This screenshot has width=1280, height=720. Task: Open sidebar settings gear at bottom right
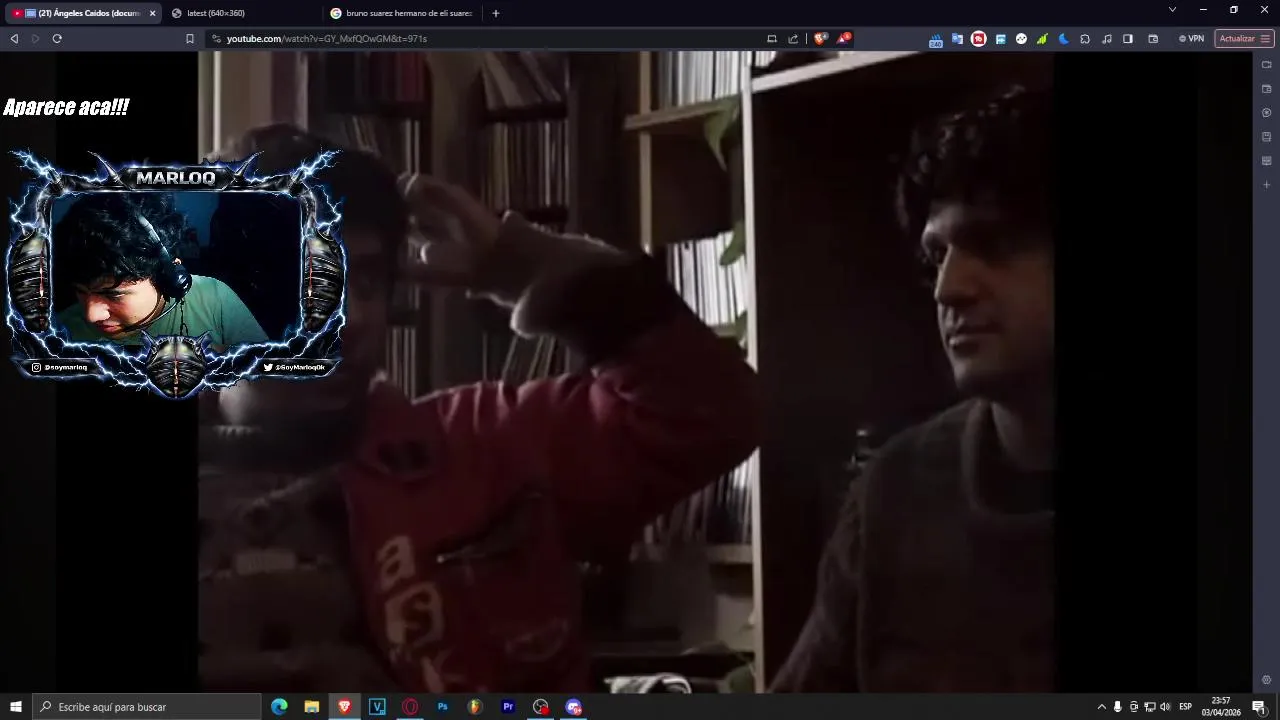click(x=1266, y=680)
